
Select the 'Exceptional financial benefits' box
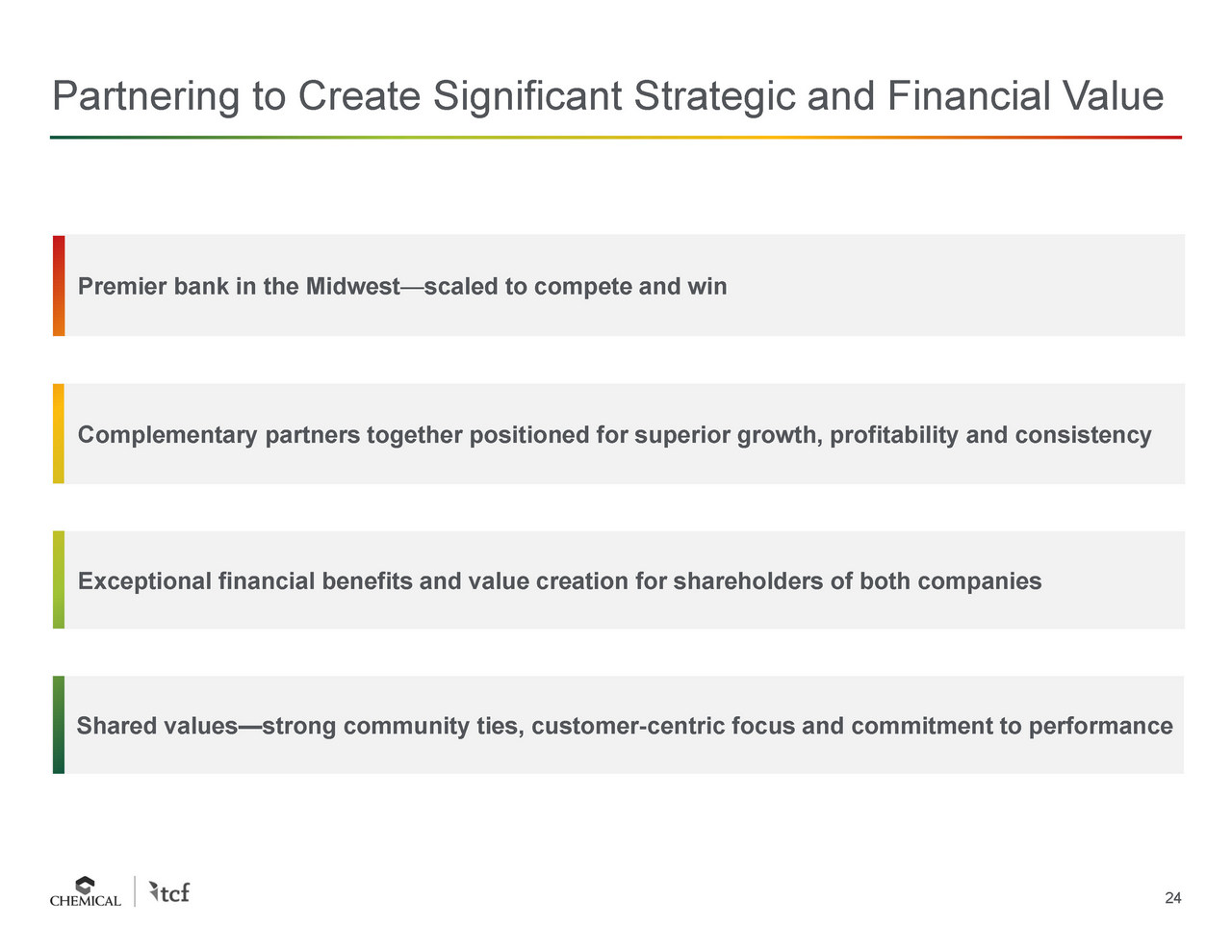tap(619, 580)
